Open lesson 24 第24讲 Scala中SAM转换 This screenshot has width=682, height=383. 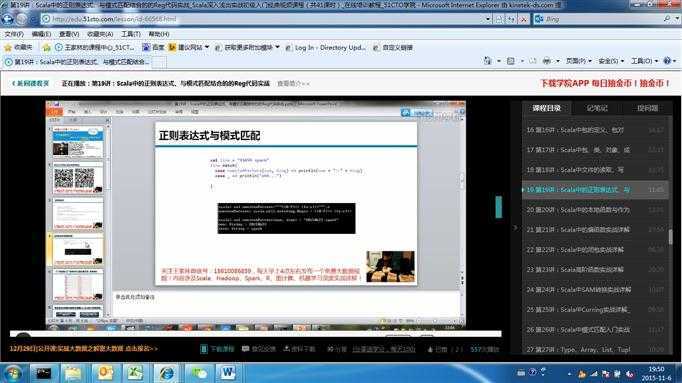[595, 290]
